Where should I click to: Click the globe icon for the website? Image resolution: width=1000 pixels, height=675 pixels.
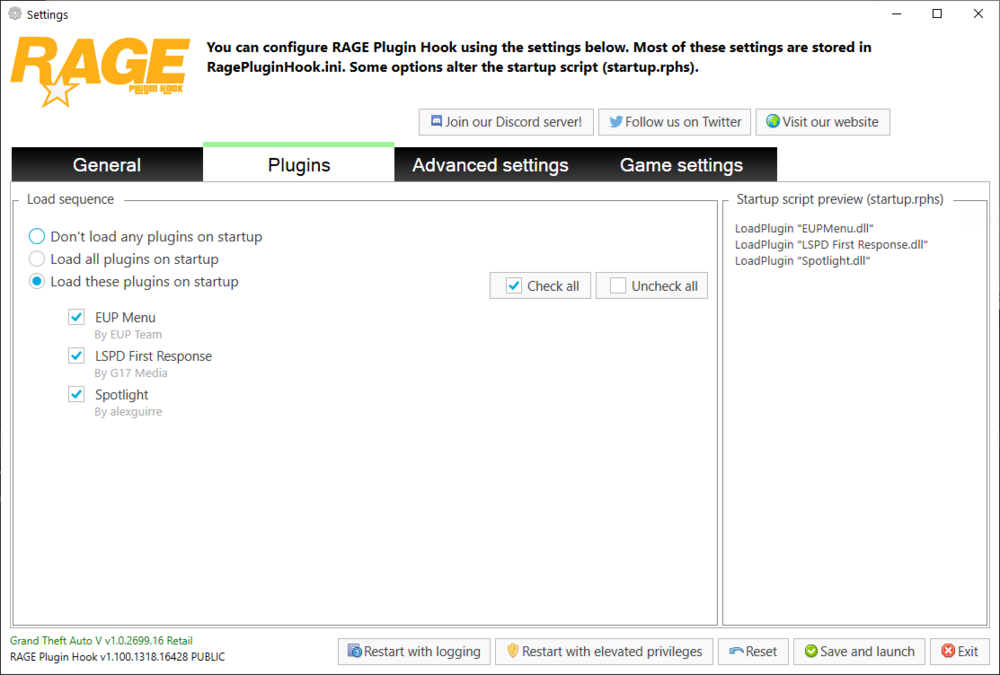click(773, 121)
